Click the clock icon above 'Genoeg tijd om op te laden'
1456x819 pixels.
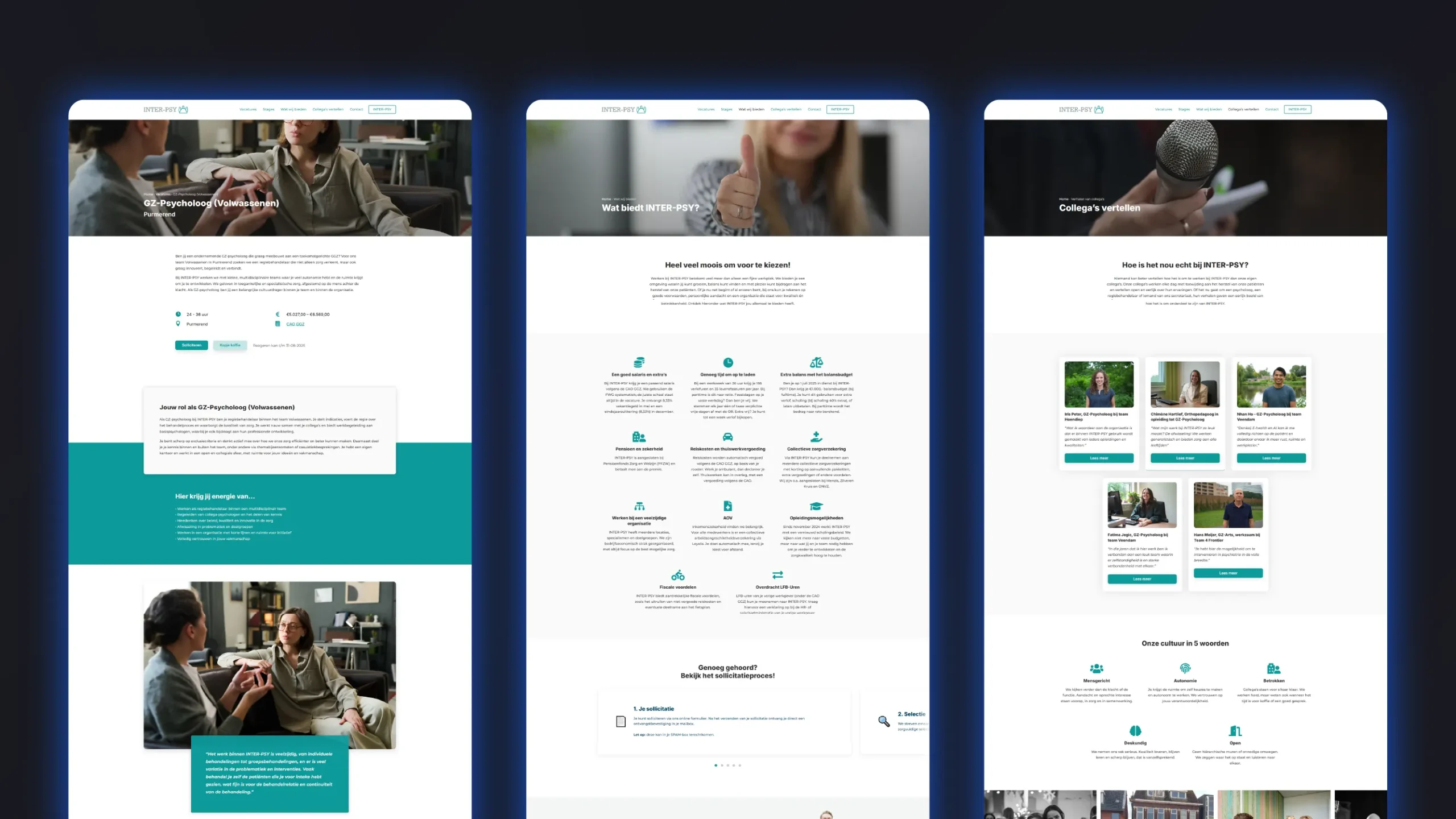[x=727, y=362]
